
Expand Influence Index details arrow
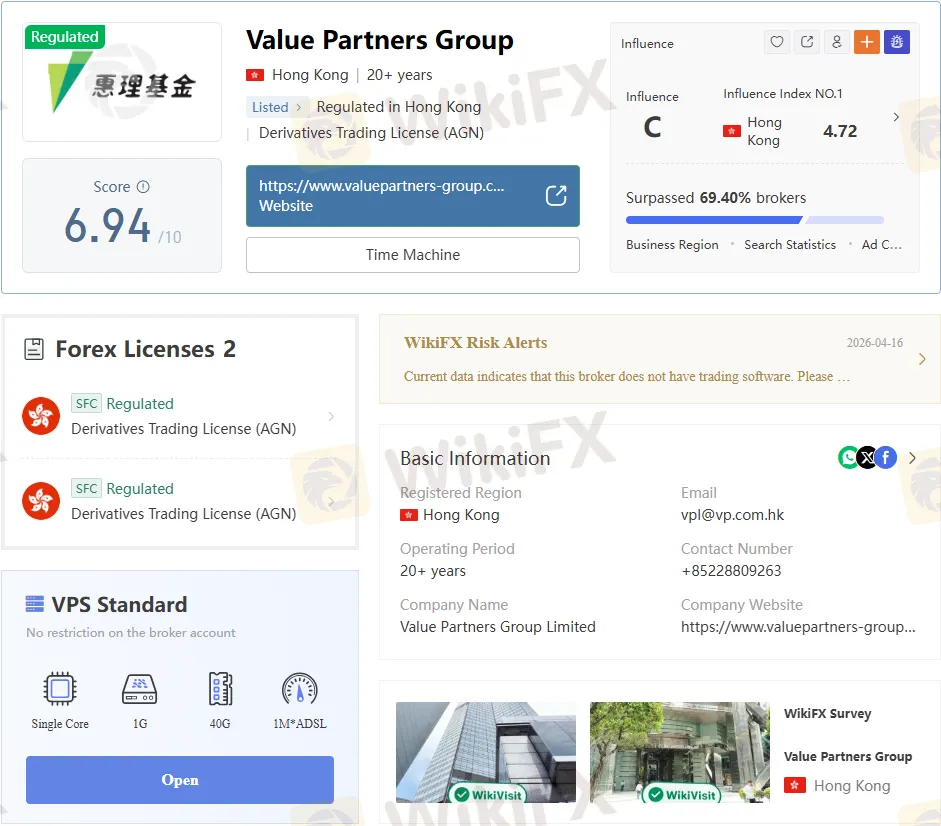896,117
